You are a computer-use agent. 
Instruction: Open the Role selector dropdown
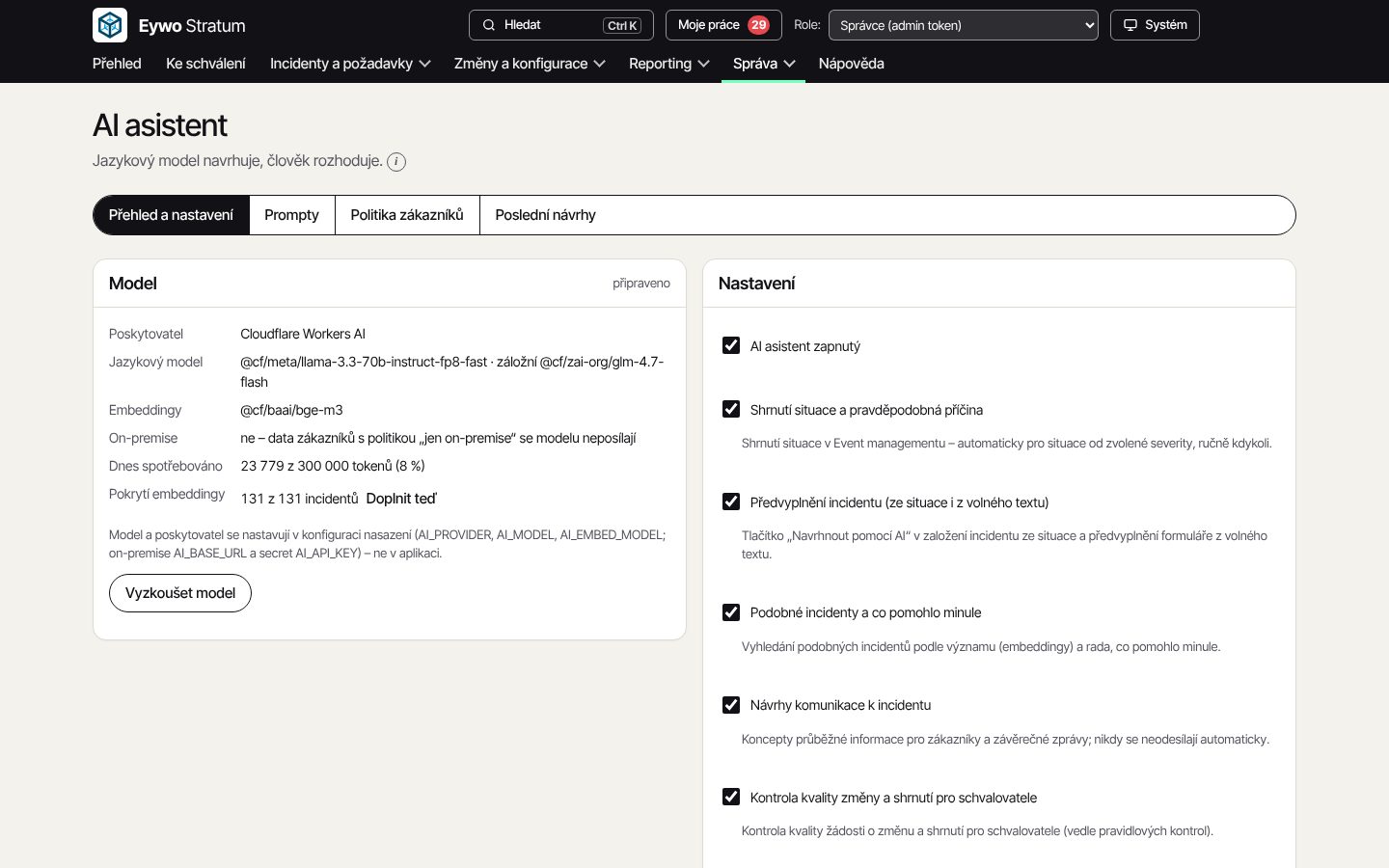coord(964,25)
